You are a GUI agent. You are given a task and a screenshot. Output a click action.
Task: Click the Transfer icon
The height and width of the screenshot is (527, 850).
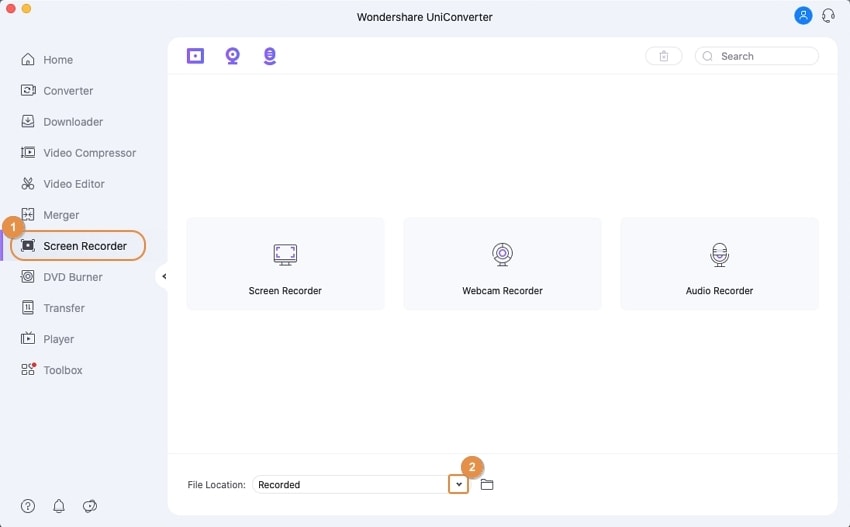point(28,307)
